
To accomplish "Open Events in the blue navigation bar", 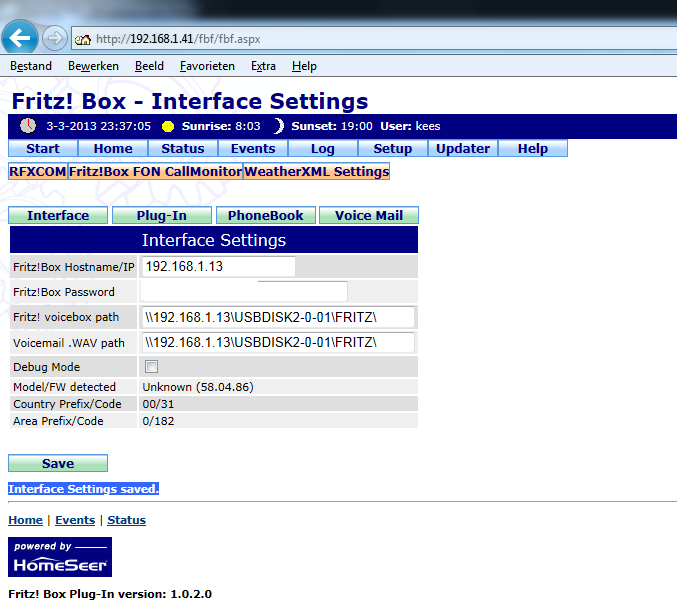I will (x=253, y=148).
